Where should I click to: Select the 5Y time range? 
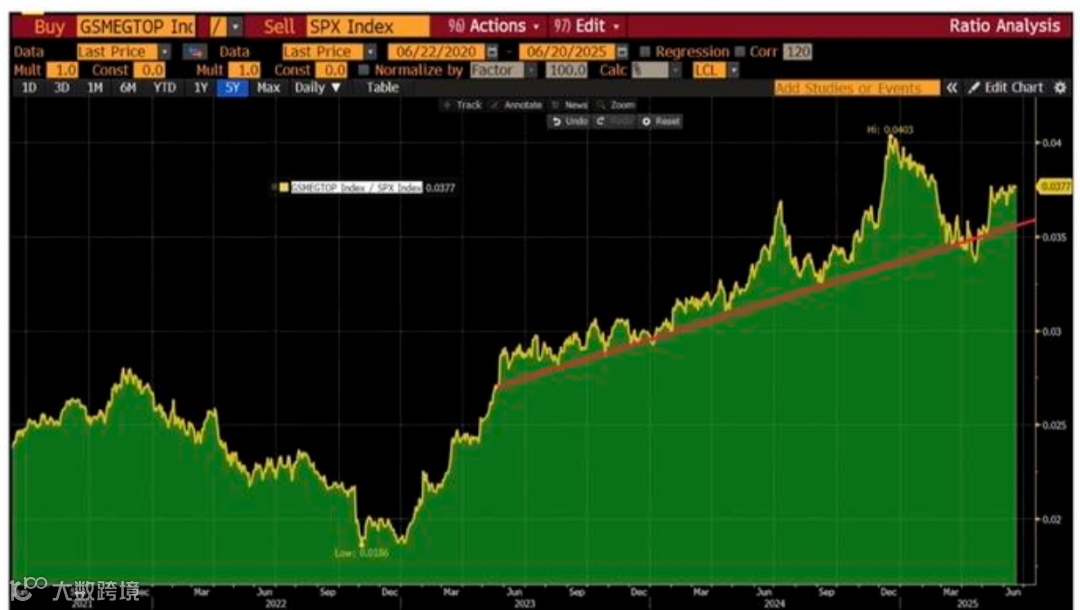tap(232, 87)
